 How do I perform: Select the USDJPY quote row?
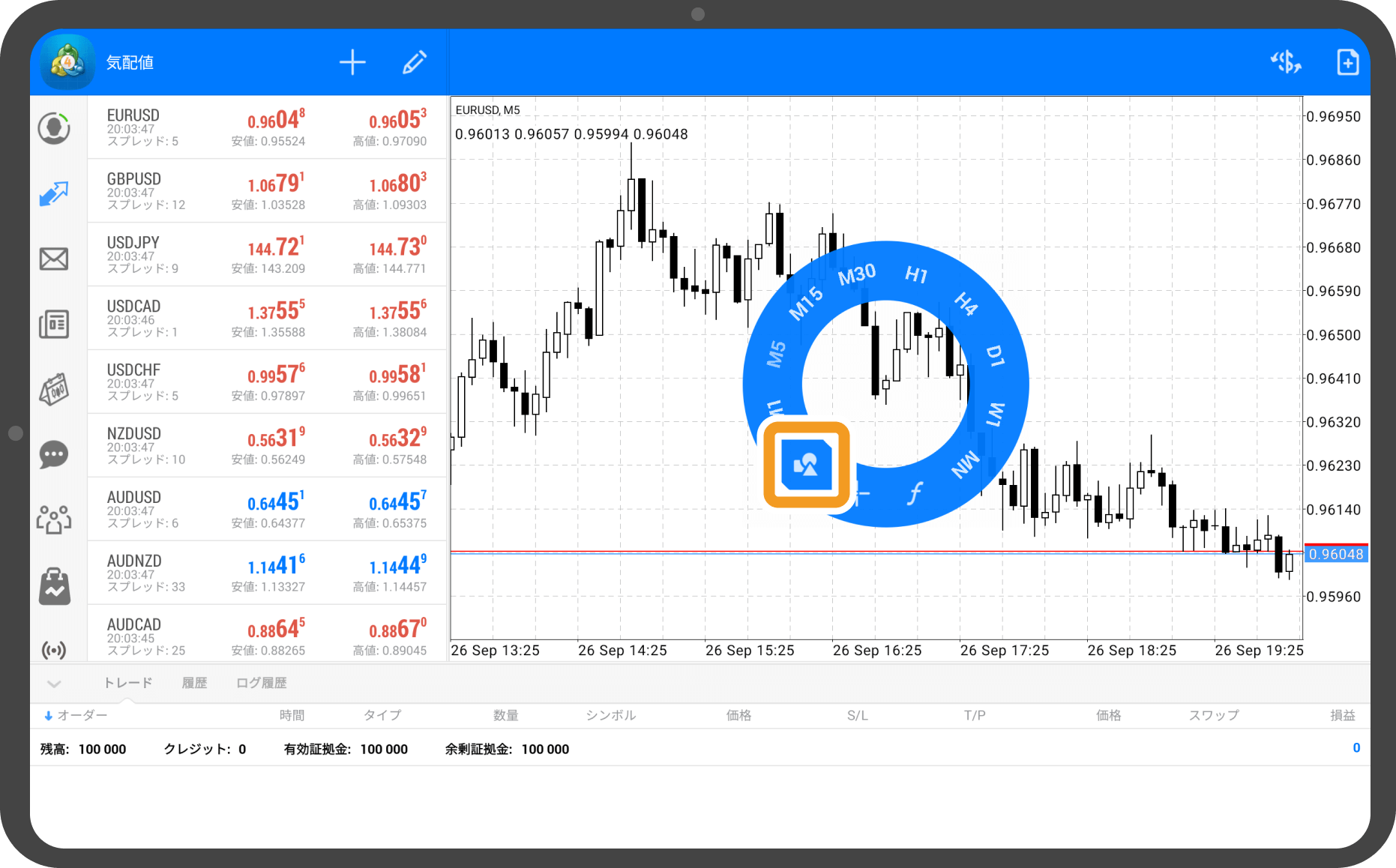(x=267, y=255)
